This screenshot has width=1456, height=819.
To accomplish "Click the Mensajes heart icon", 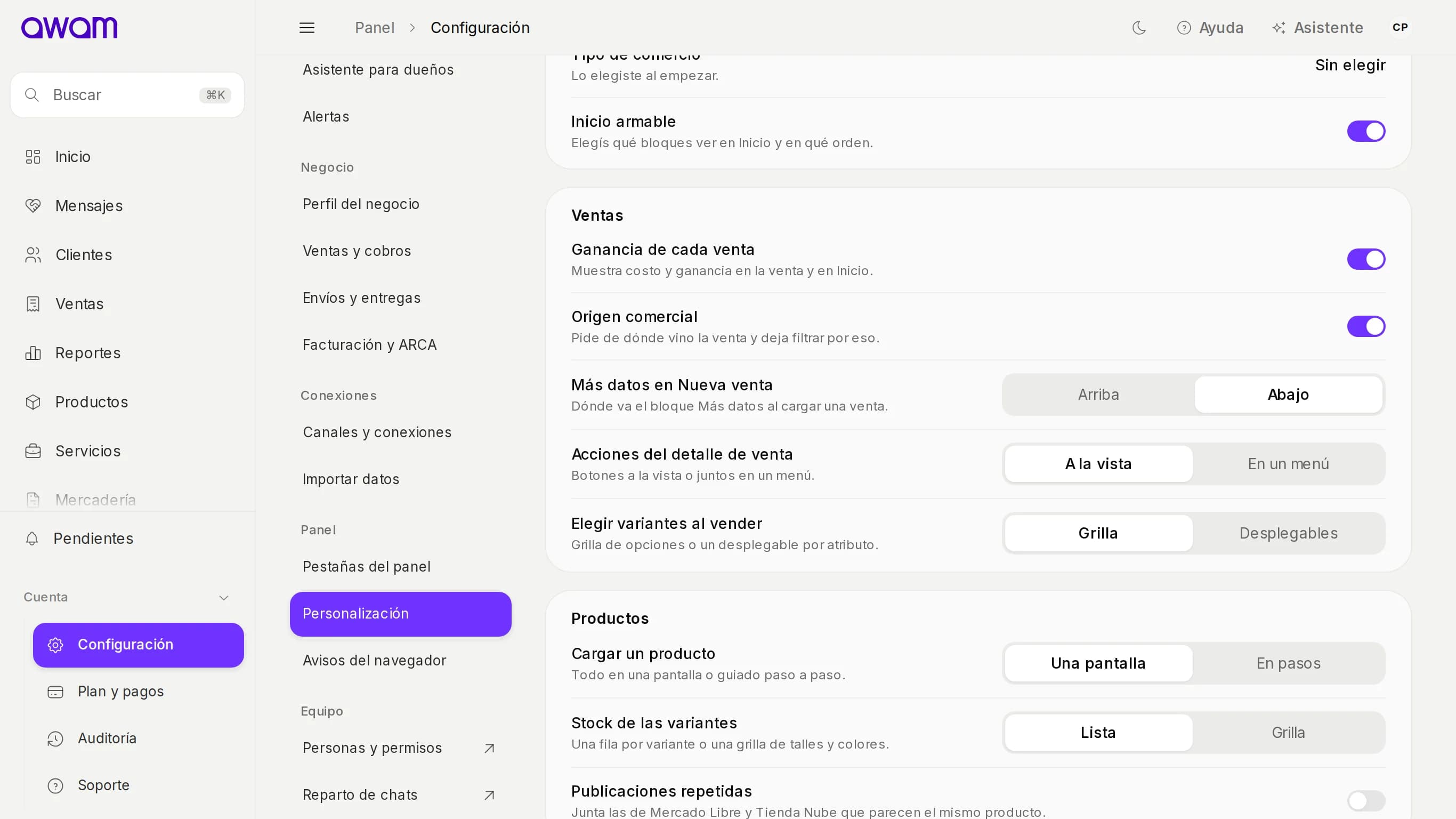I will [x=33, y=206].
